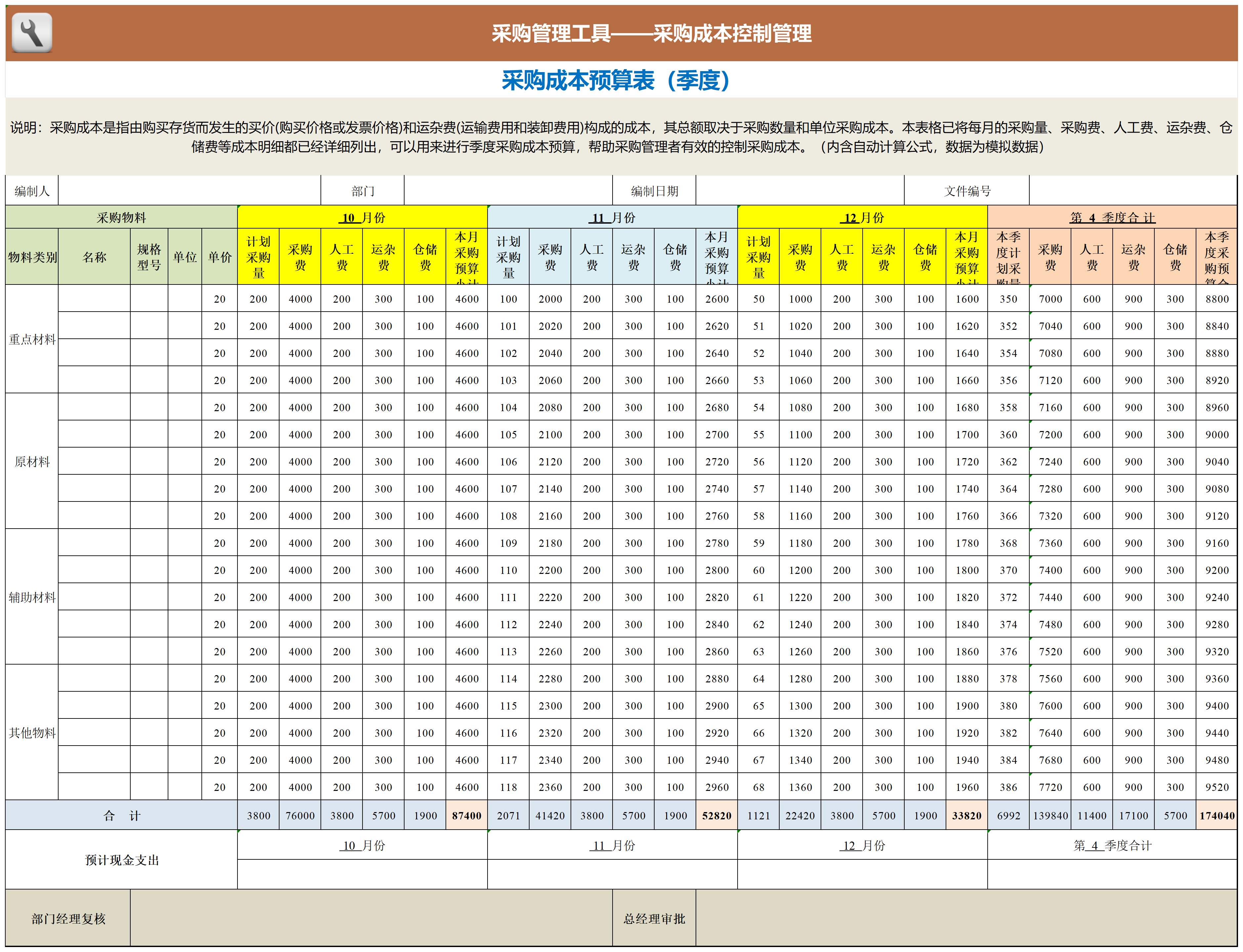The width and height of the screenshot is (1243, 952).
Task: Select the 规格型号 column header
Action: 149,257
